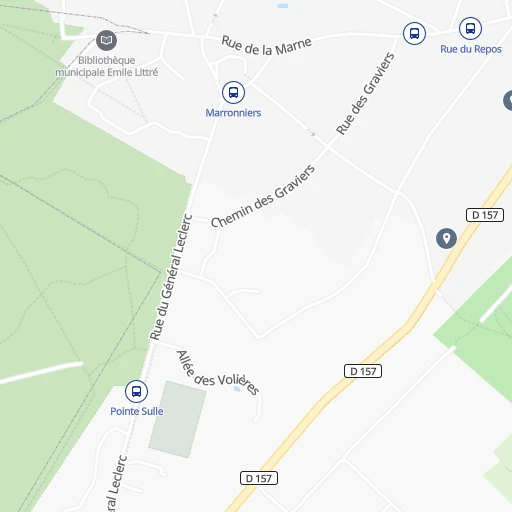The height and width of the screenshot is (512, 512).
Task: Click the location pin near D 157
Action: 446,238
